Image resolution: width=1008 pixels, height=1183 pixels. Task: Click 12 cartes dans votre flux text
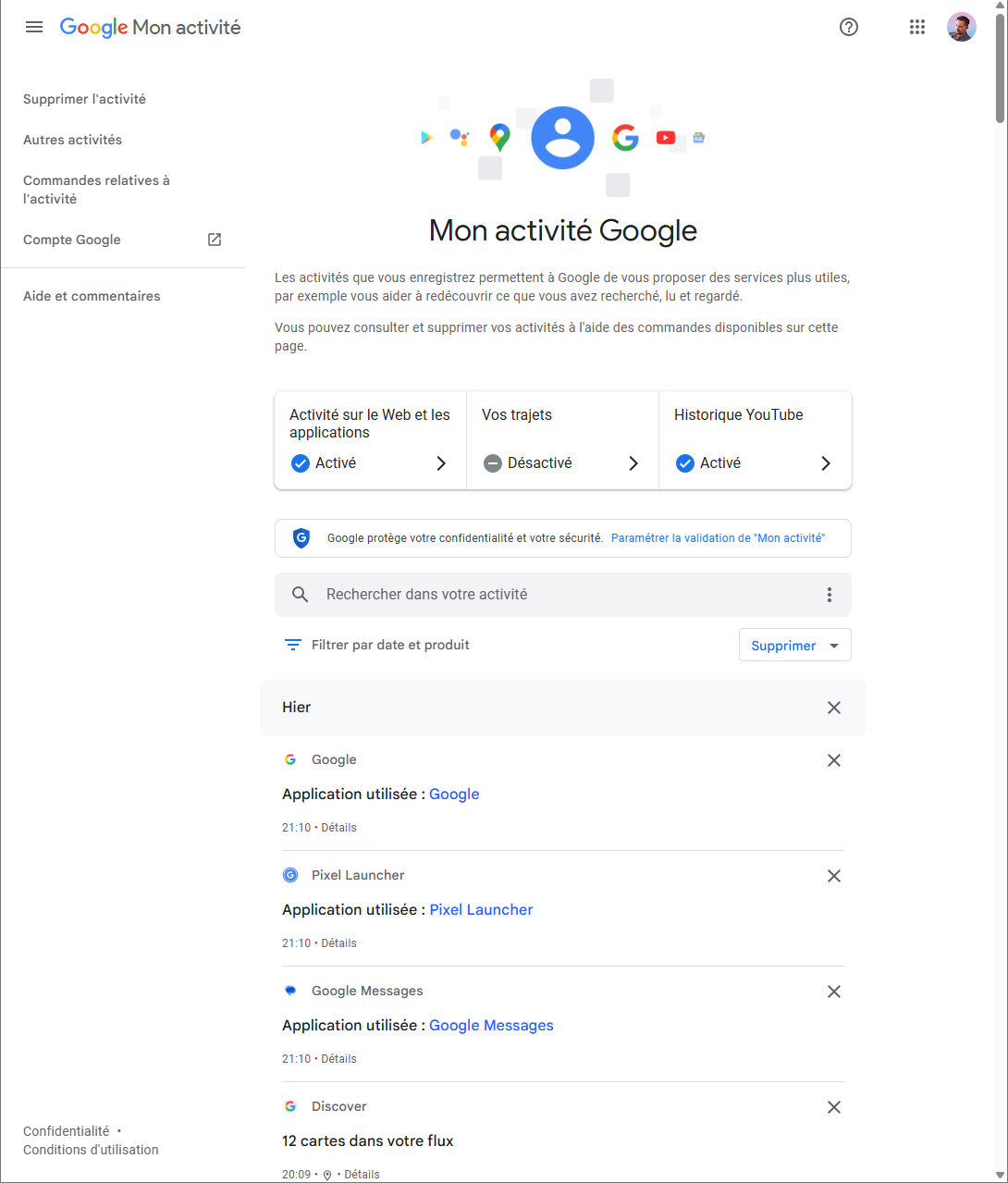(368, 1141)
